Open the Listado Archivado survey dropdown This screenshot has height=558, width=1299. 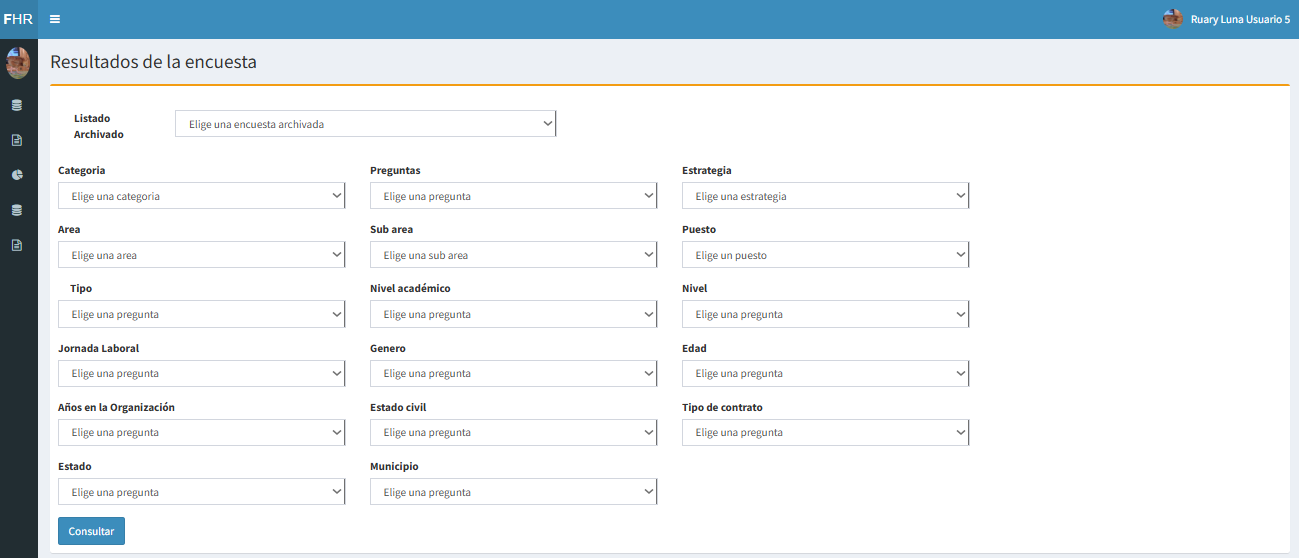pyautogui.click(x=365, y=124)
